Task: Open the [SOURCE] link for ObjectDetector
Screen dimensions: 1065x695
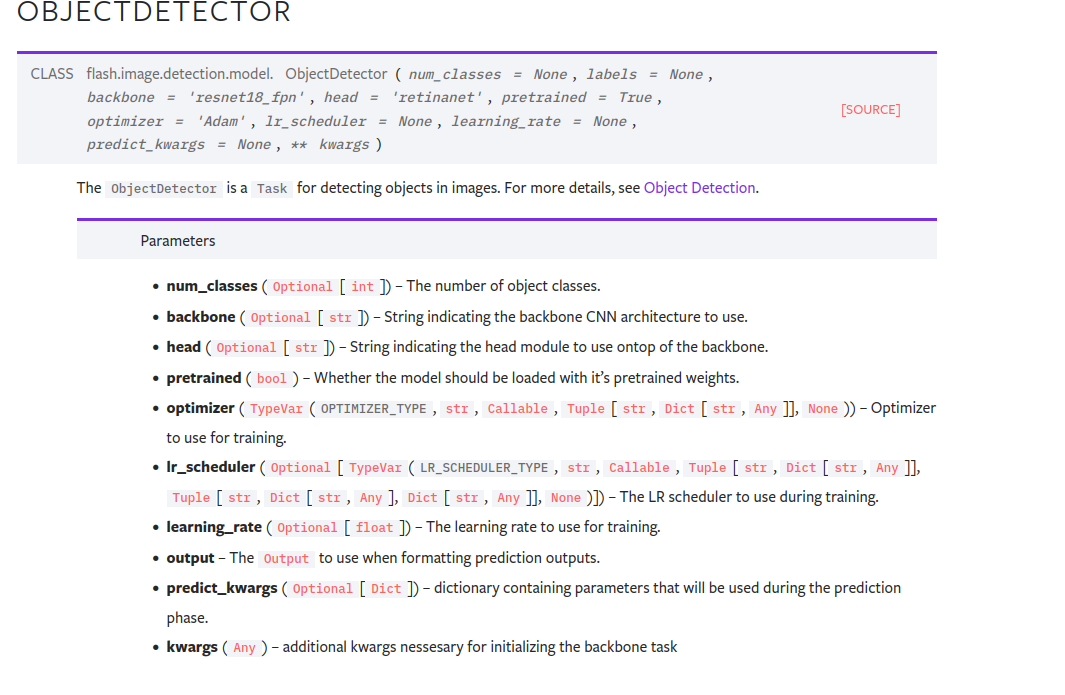Action: (870, 109)
